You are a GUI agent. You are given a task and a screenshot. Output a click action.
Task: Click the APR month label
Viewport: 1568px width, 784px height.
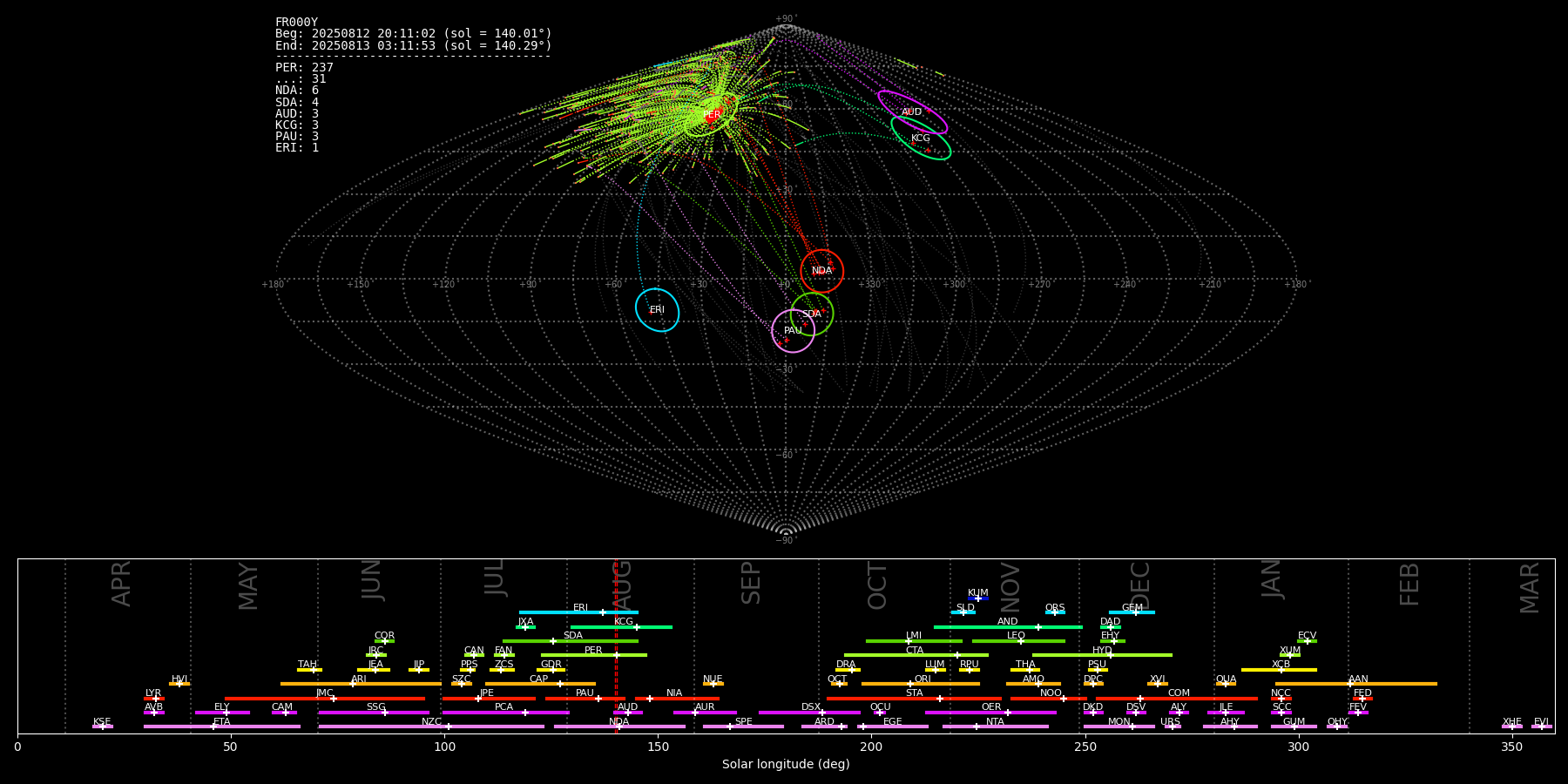pyautogui.click(x=121, y=584)
